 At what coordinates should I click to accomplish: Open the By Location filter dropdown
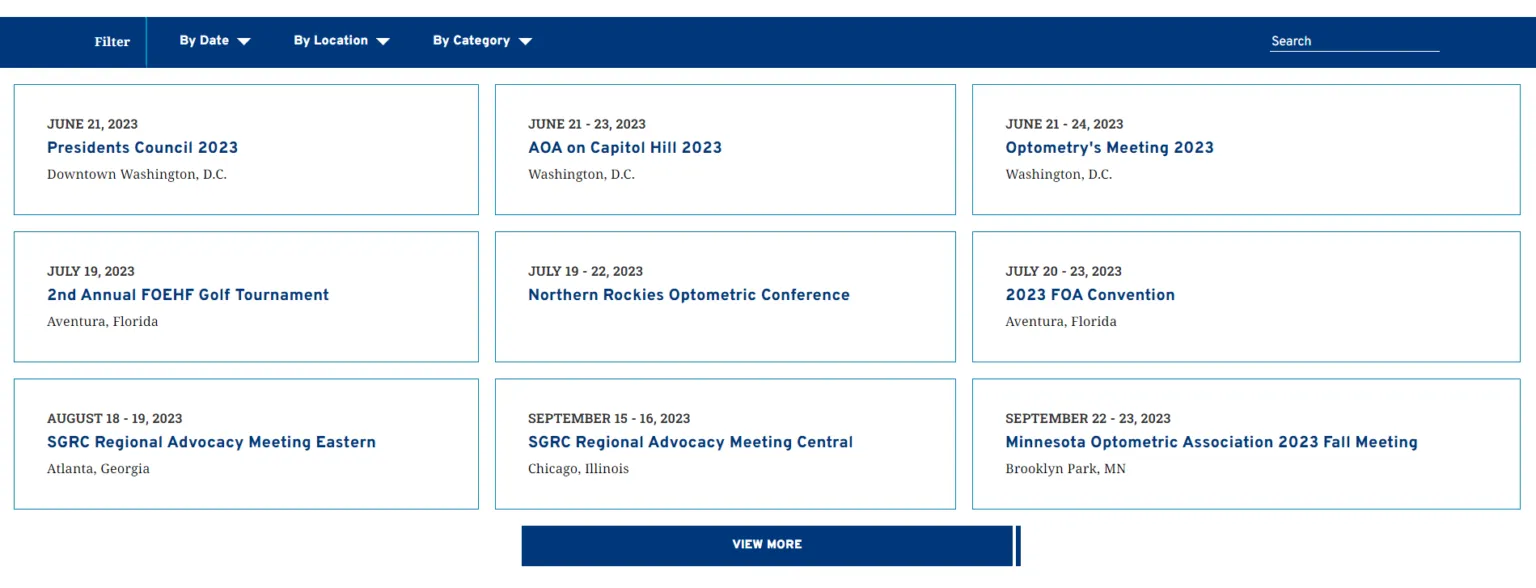(x=341, y=41)
